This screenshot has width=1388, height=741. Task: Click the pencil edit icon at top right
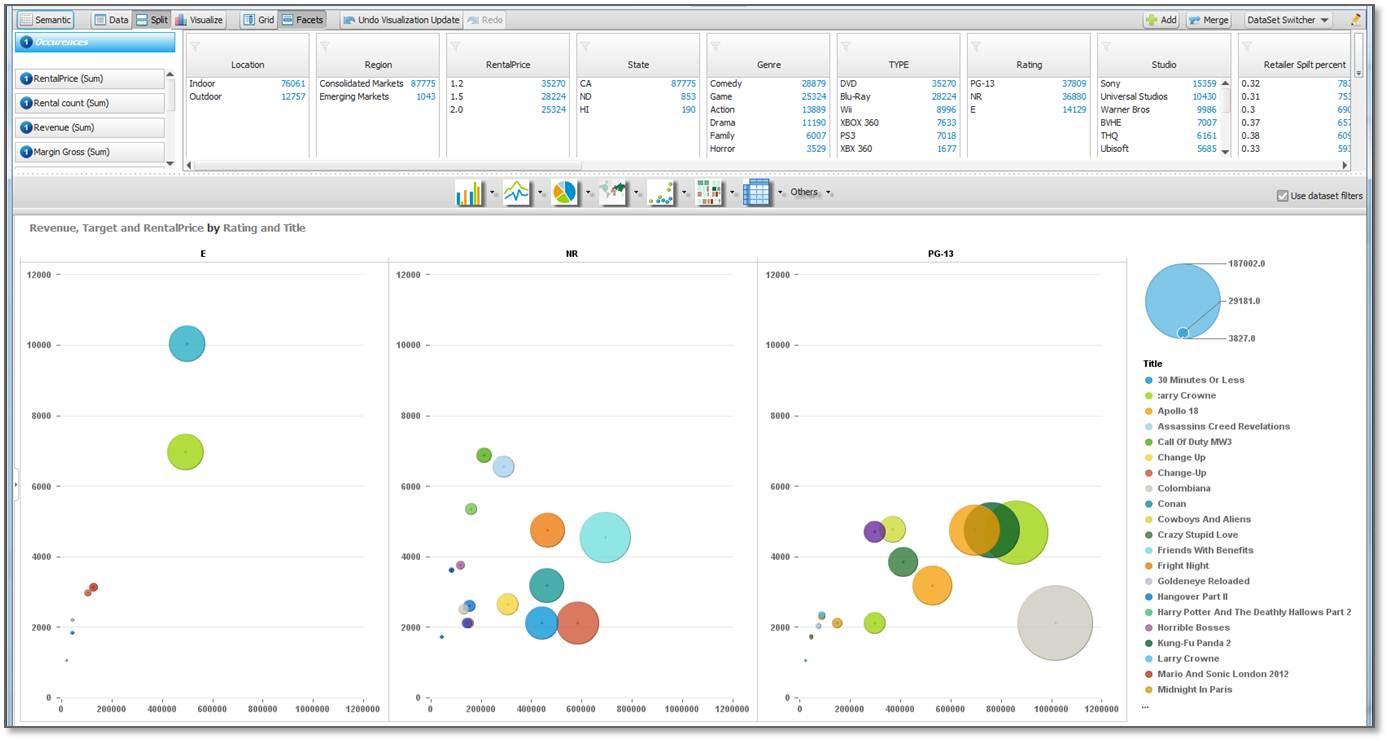point(1356,19)
